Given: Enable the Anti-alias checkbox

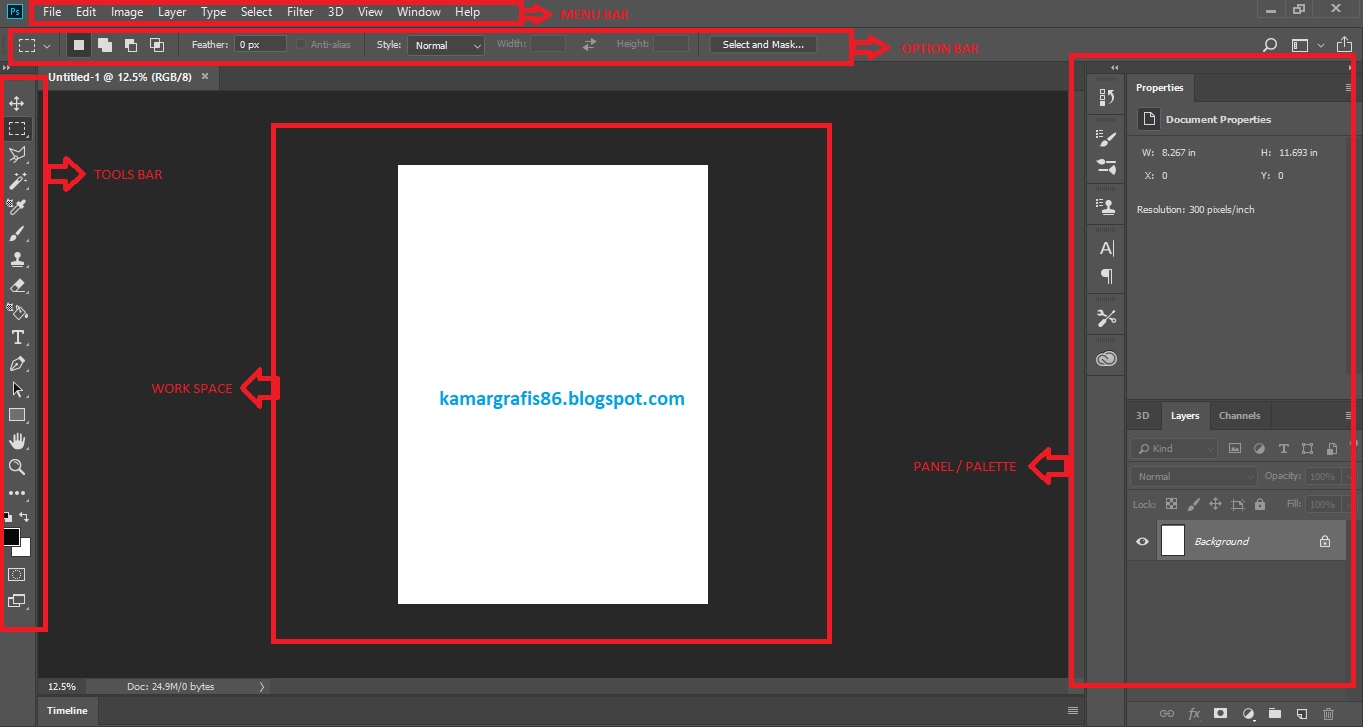Looking at the screenshot, I should 303,44.
